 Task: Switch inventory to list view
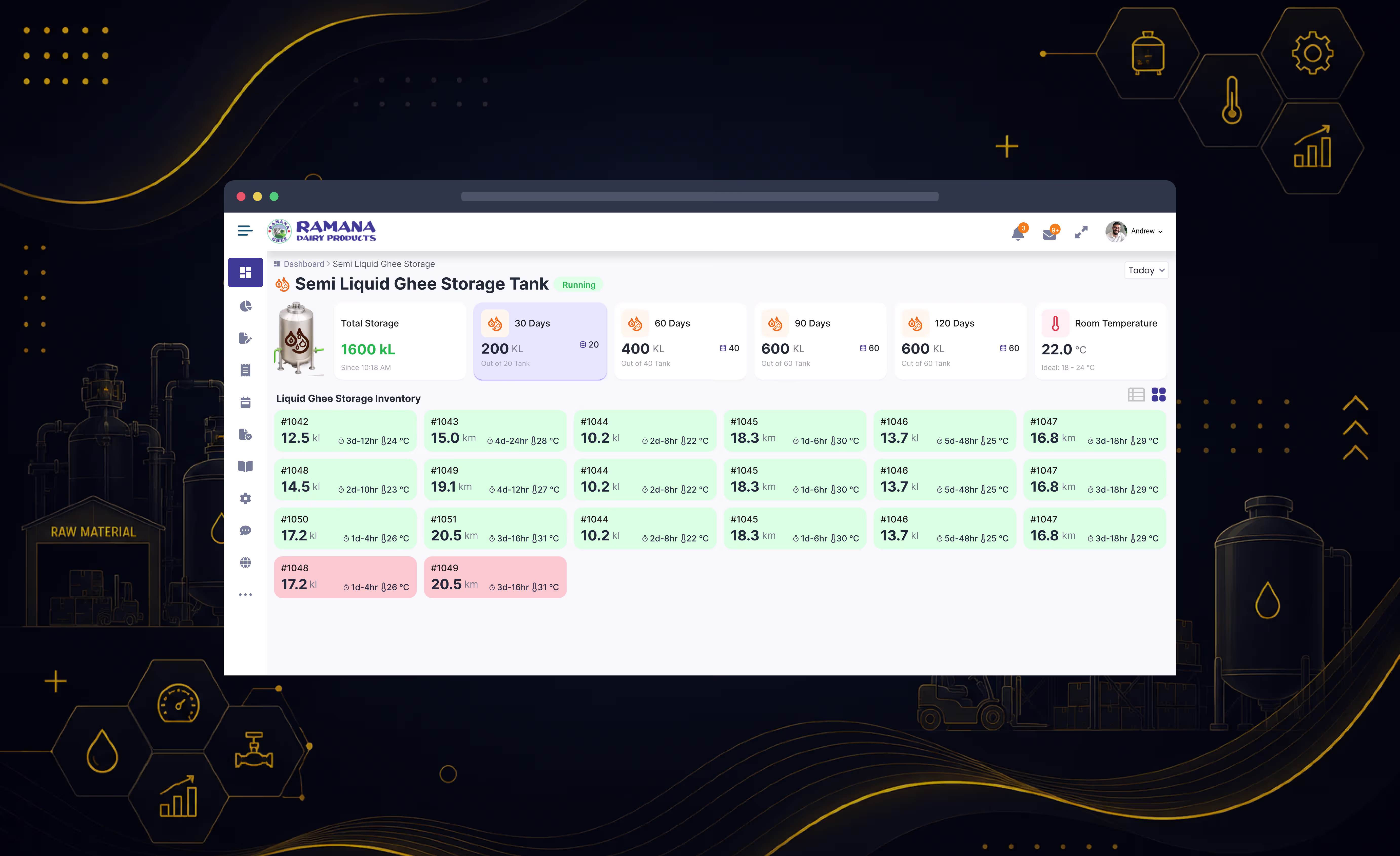1136,395
